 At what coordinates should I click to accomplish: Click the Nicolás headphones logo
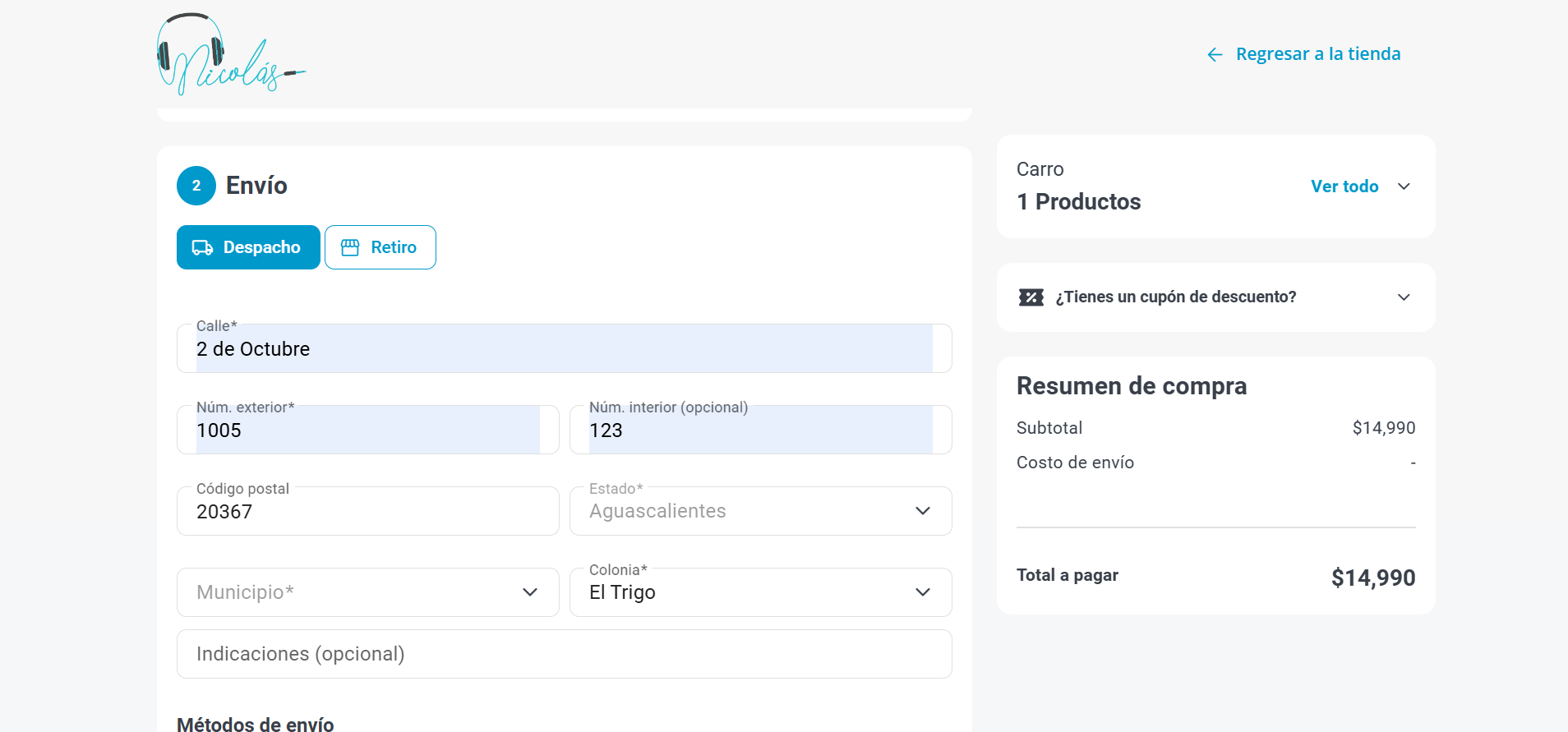pos(231,54)
